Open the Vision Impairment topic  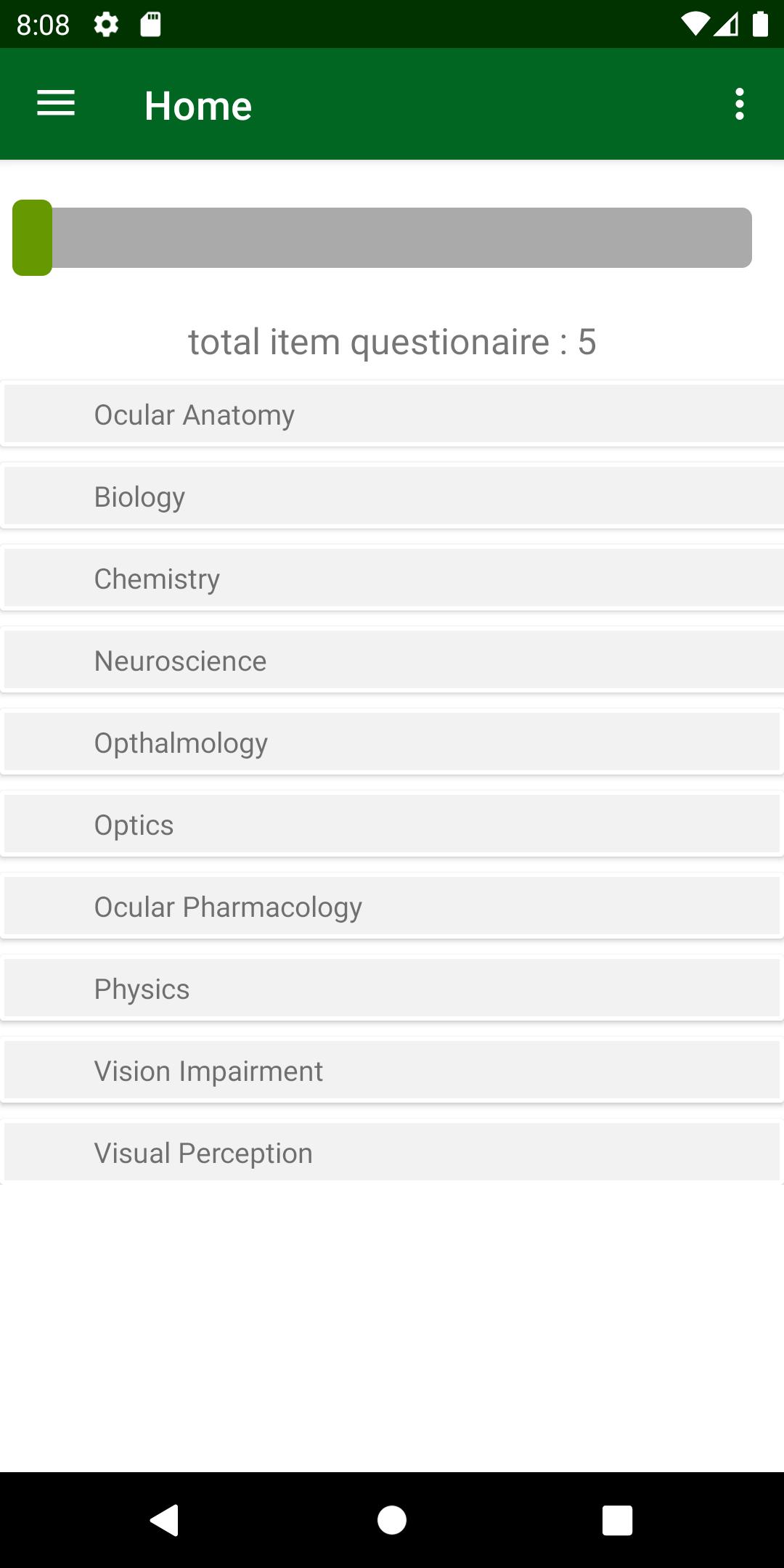[392, 1071]
